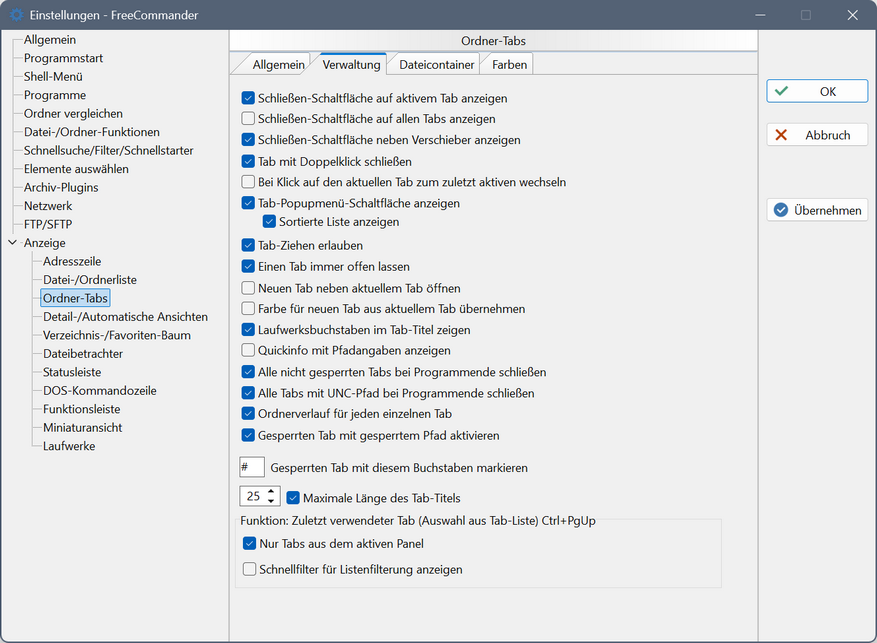
Task: Collapse the Anzeige tree node
Action: click(x=12, y=243)
